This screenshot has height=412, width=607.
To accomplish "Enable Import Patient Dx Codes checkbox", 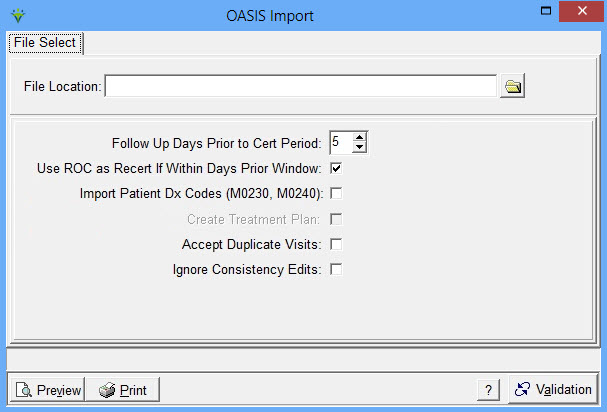I will [x=337, y=193].
